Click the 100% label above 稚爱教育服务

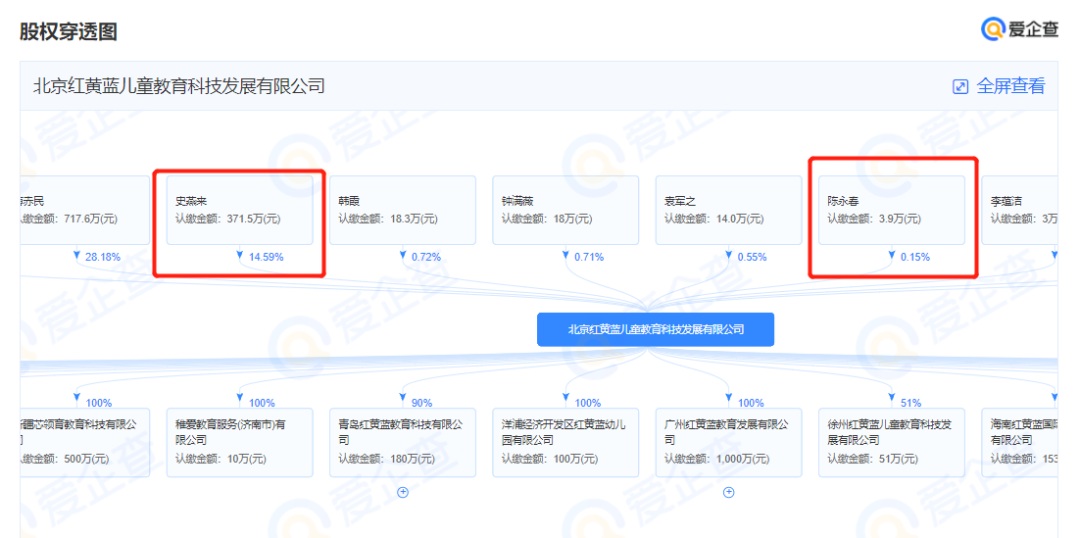(x=262, y=403)
